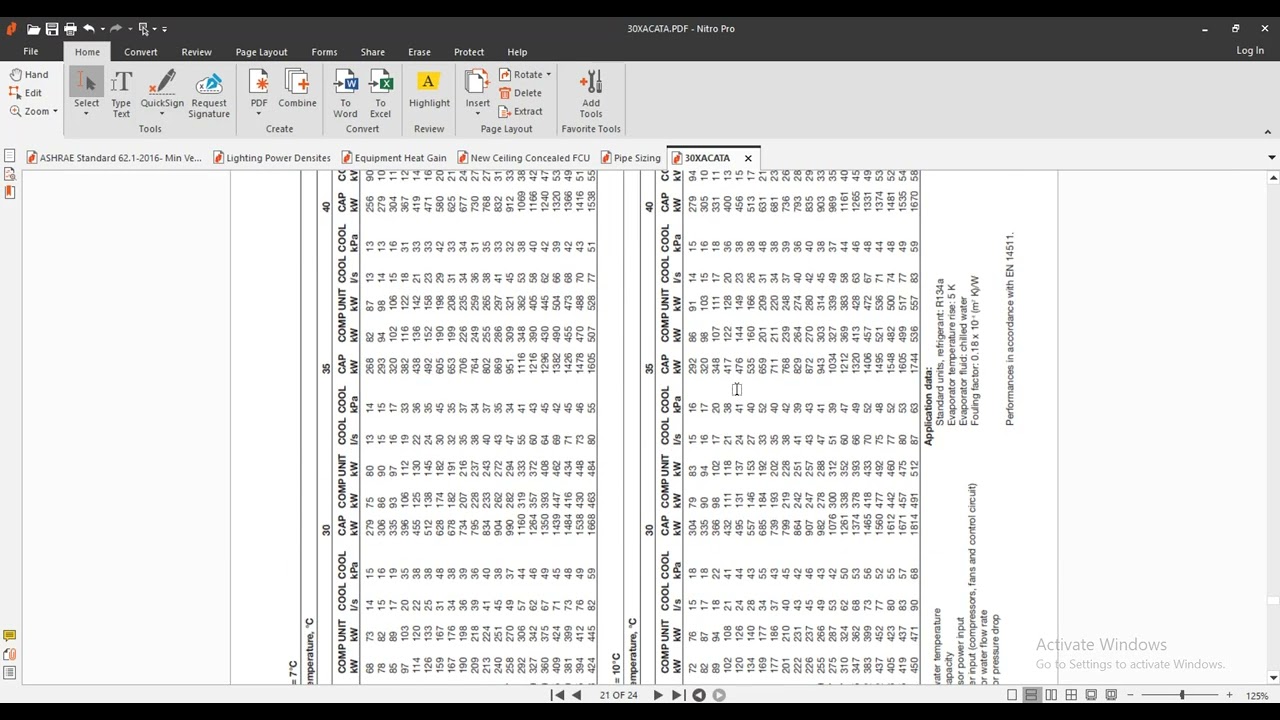Switch to the Convert ribbon tab
1280x720 pixels.
pyautogui.click(x=141, y=52)
